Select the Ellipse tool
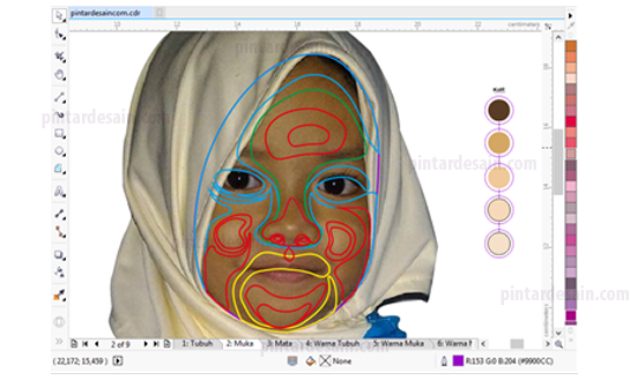This screenshot has width=630, height=380. click(x=60, y=151)
